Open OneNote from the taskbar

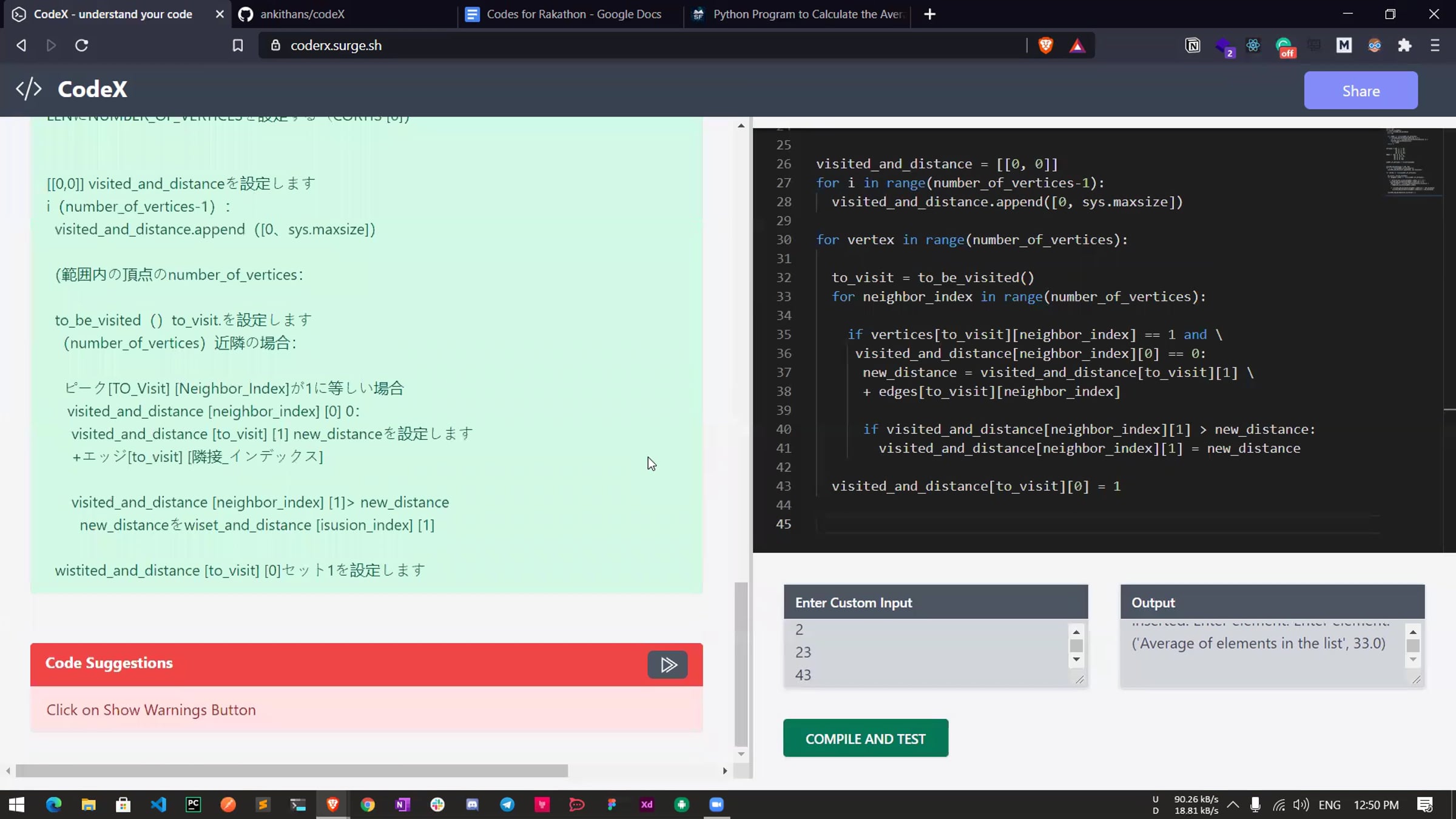402,804
